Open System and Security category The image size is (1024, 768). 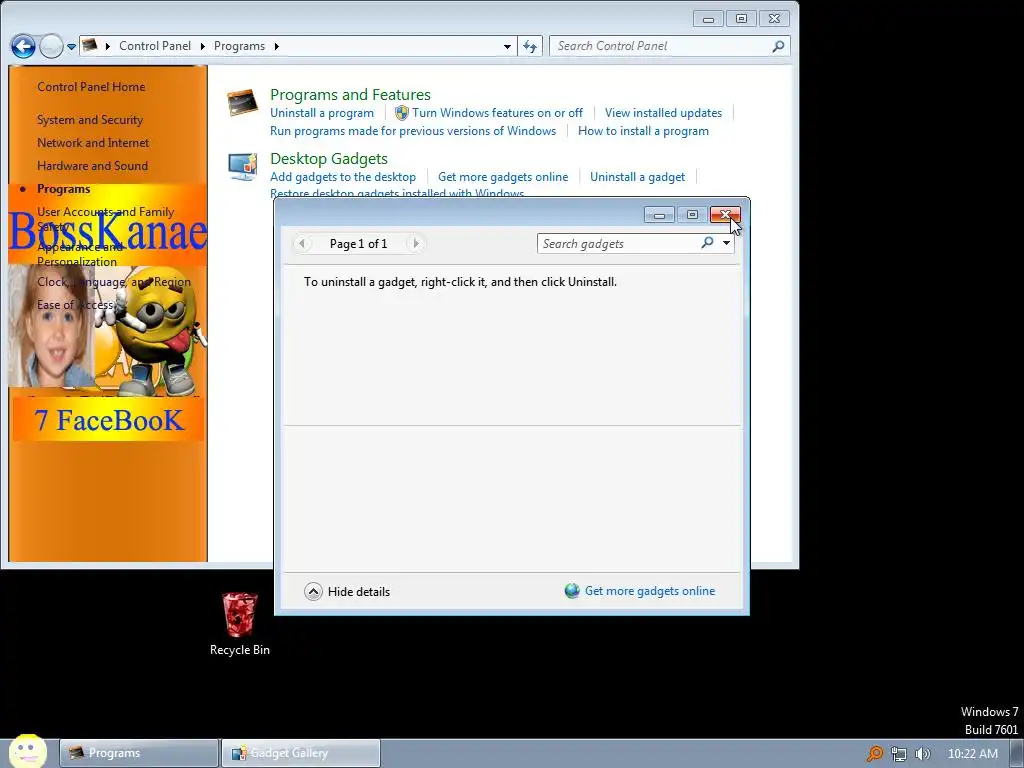(x=90, y=120)
